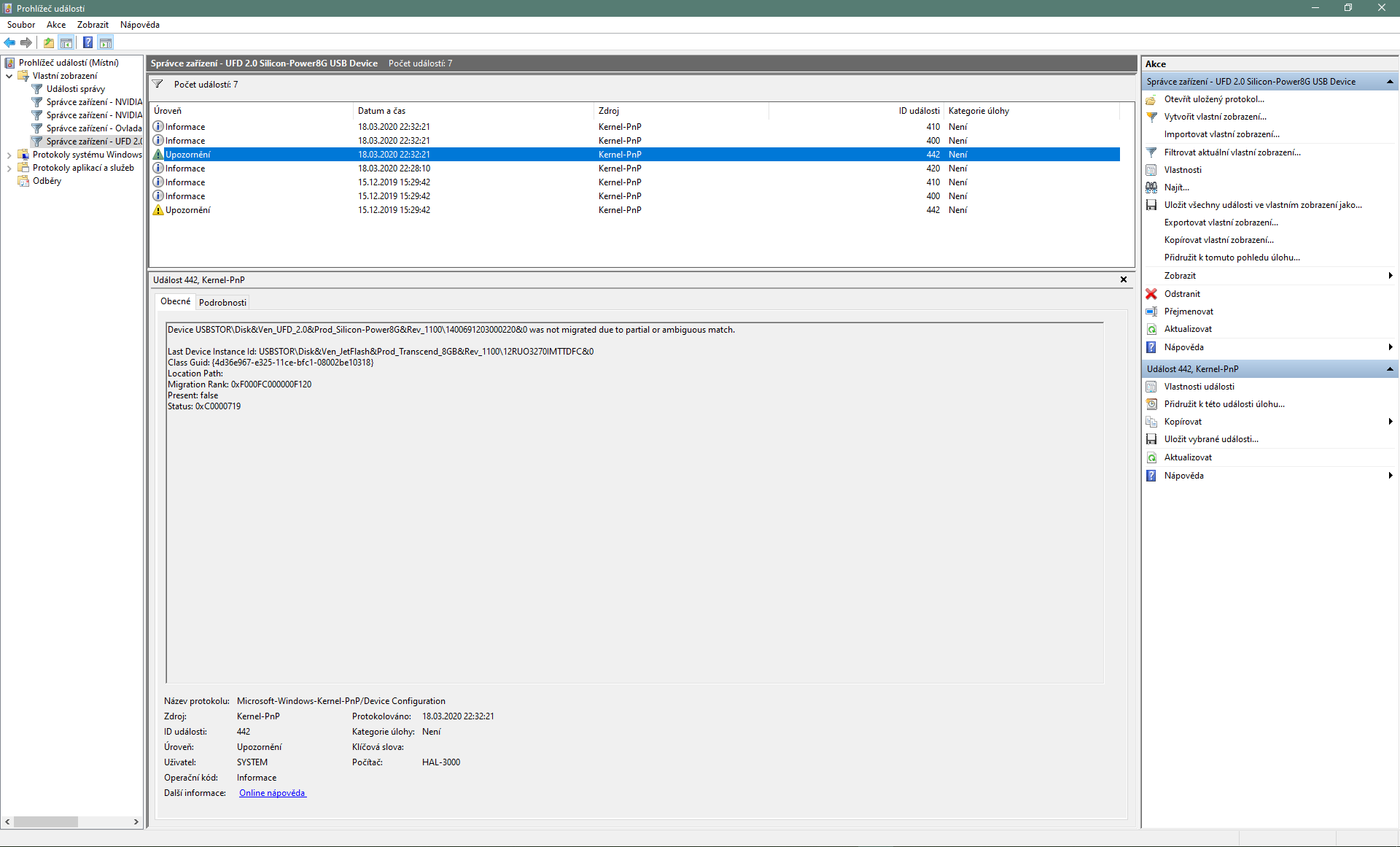
Task: Click the Najít binoculars icon
Action: click(1151, 187)
